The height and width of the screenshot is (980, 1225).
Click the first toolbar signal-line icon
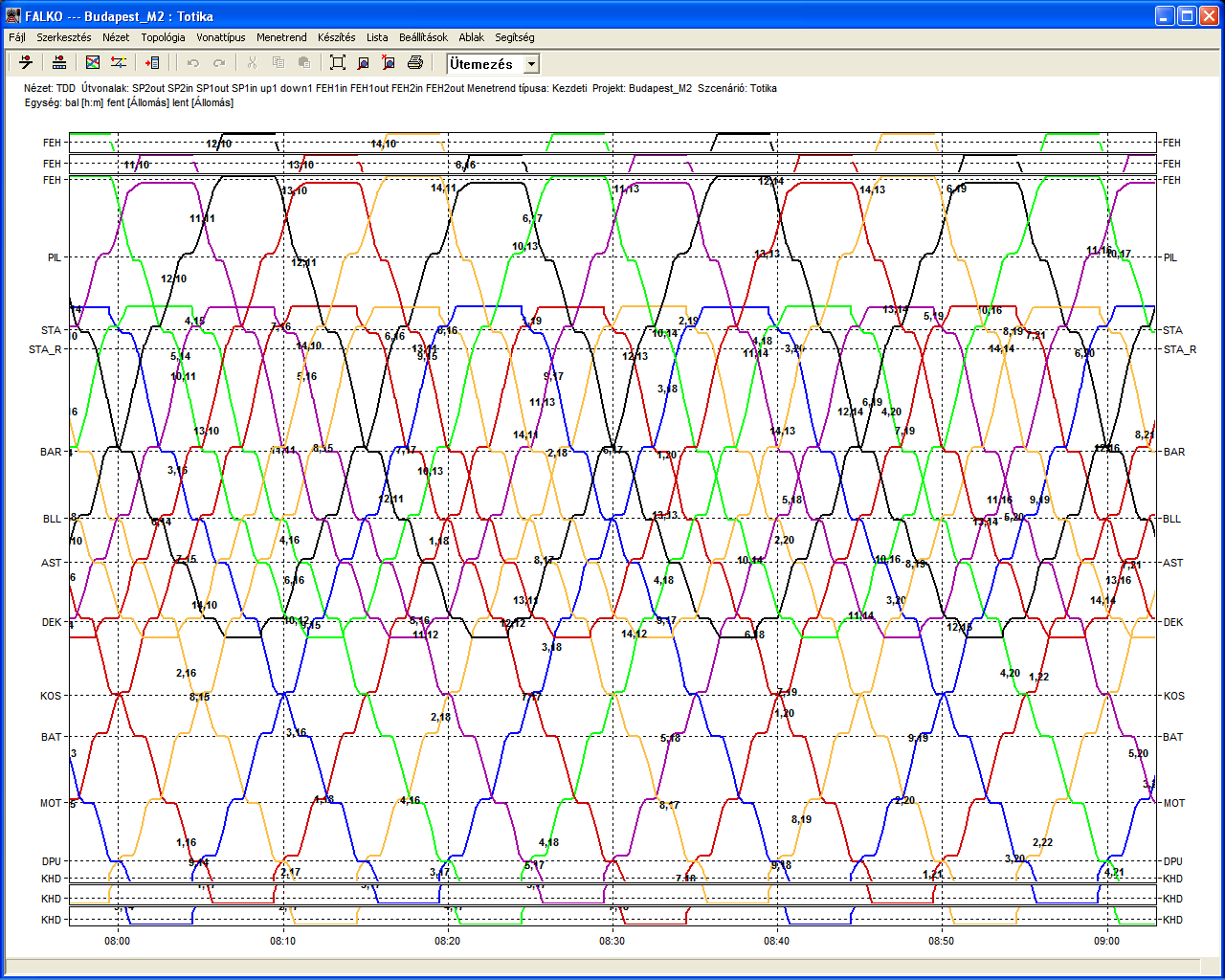(x=26, y=63)
